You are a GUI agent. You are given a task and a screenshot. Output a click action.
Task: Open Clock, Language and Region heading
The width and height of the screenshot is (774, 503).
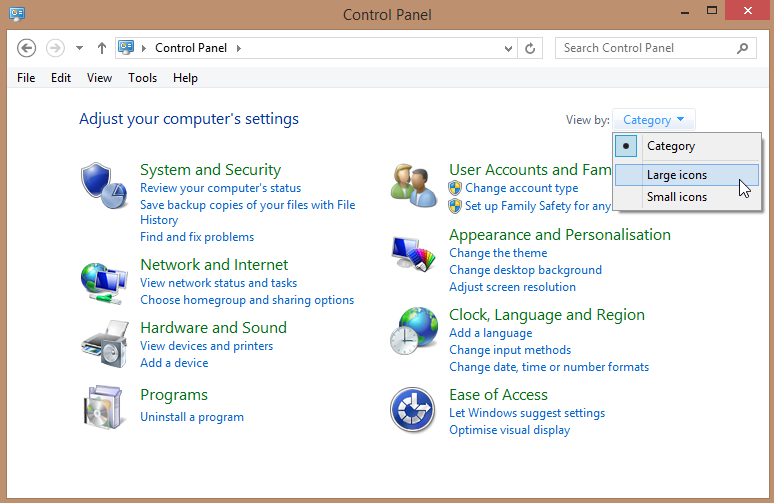coord(547,314)
